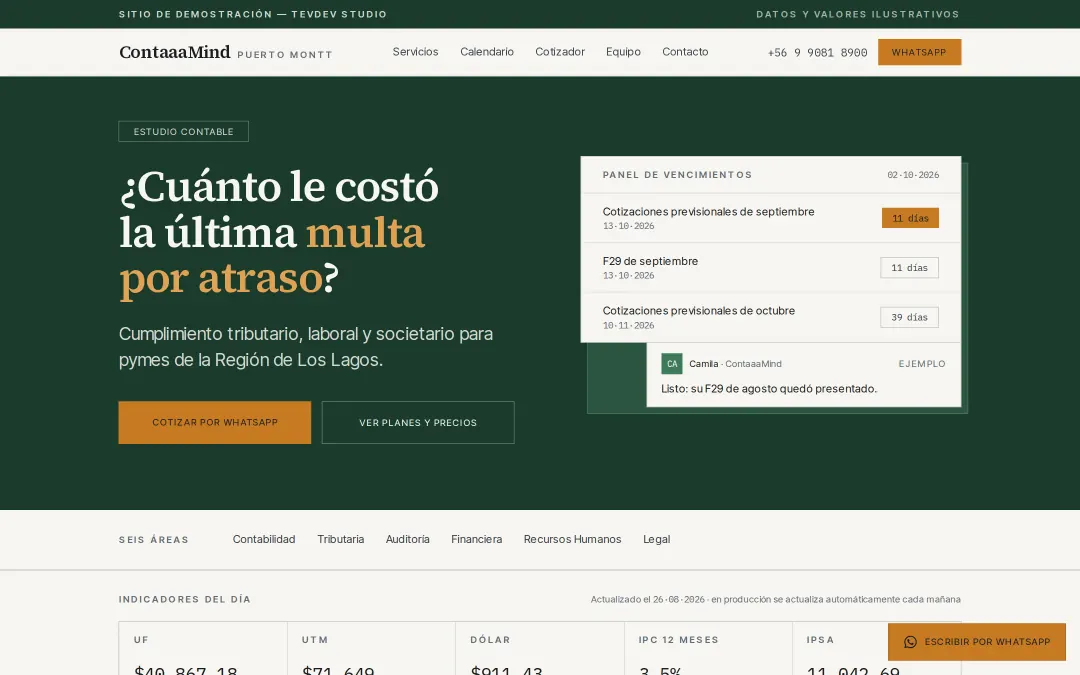
Task: Click the Estudio Contable badge
Action: [x=183, y=132]
